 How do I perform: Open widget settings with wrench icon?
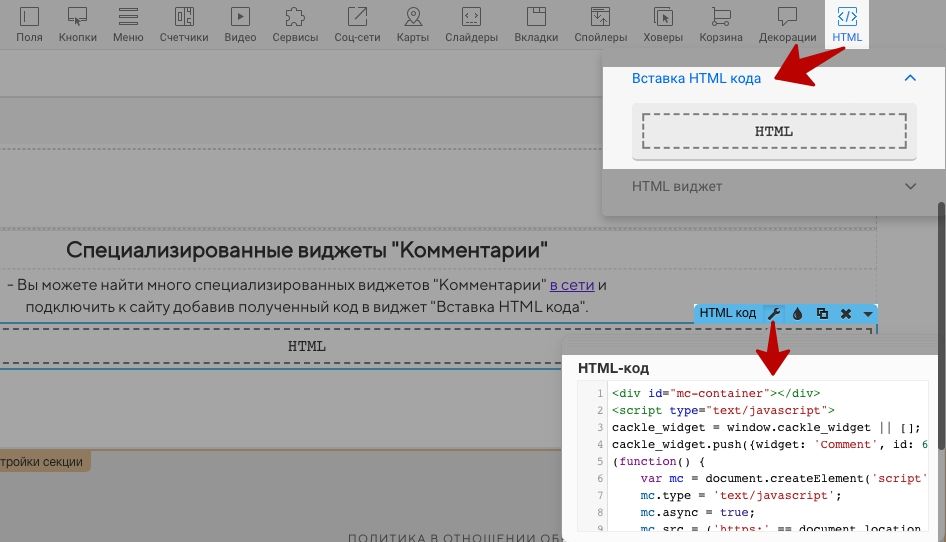pyautogui.click(x=773, y=313)
